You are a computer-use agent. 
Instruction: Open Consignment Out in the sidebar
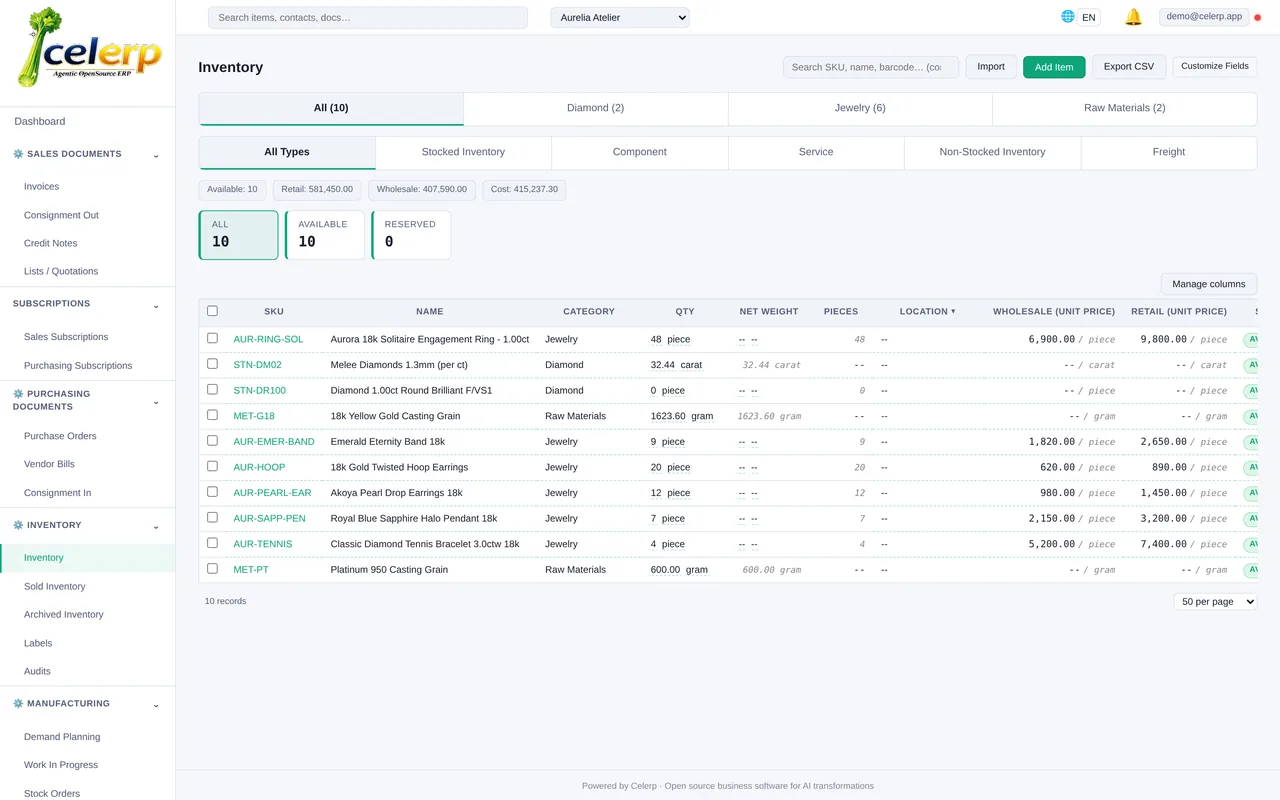61,215
